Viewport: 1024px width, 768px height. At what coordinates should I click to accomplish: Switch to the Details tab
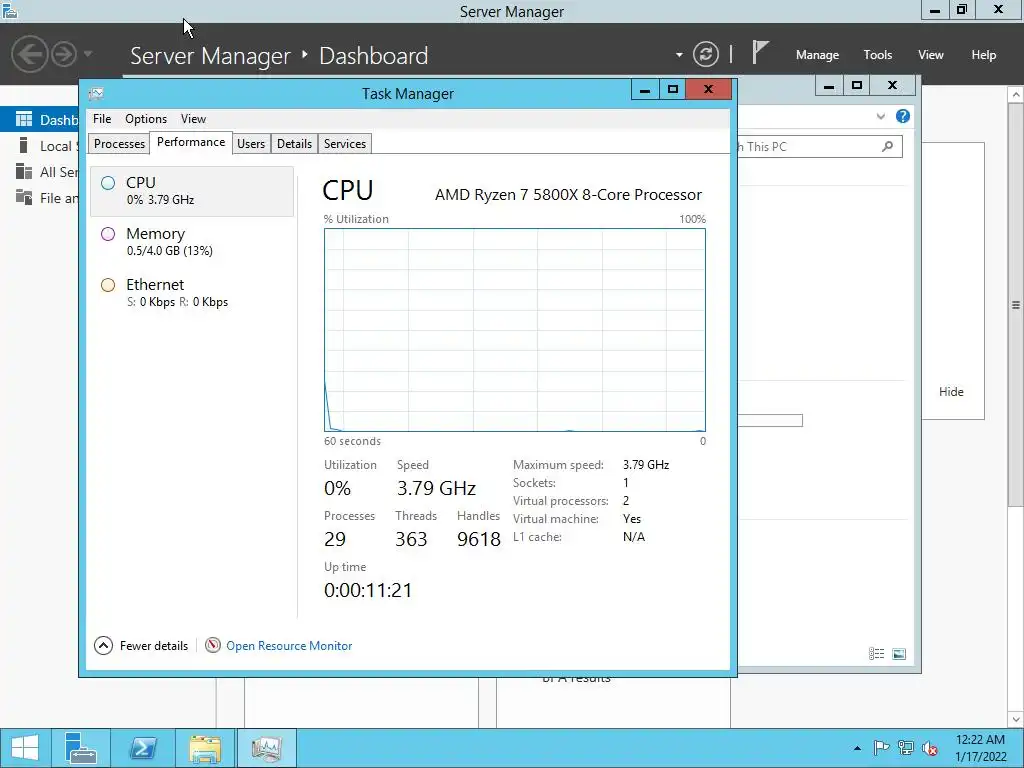294,144
